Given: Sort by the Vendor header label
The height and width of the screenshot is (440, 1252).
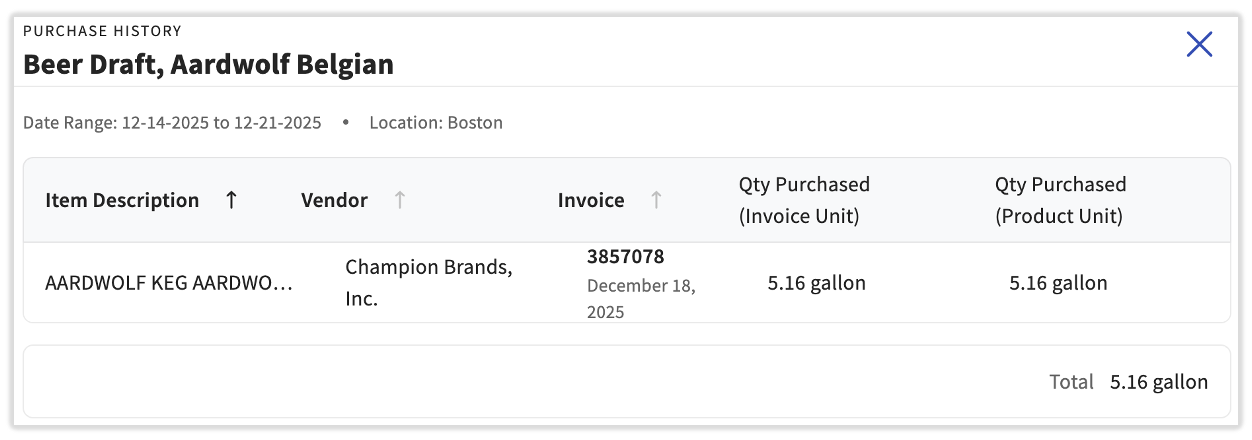Looking at the screenshot, I should coord(334,200).
